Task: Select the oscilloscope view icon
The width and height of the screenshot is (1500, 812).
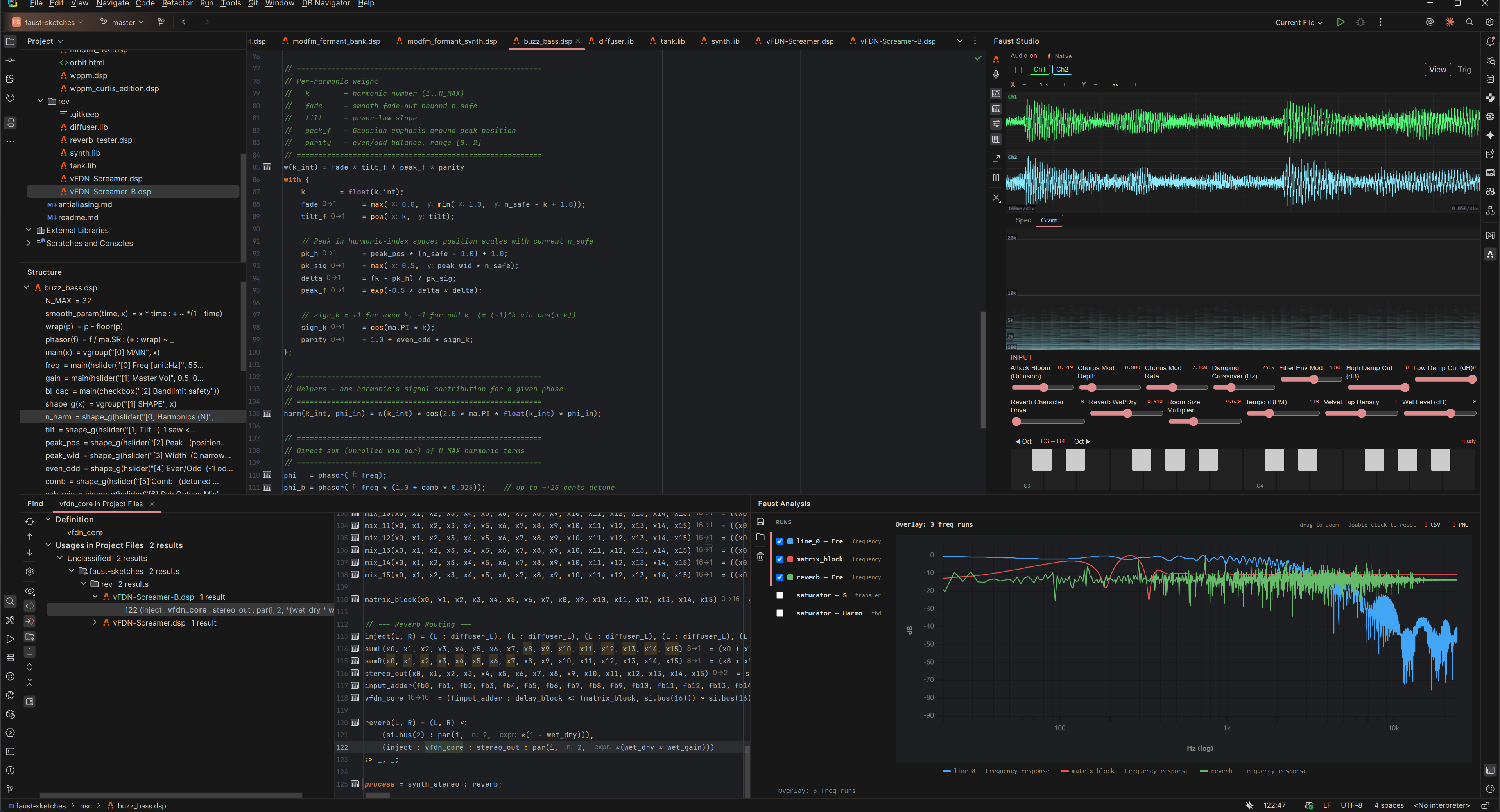Action: tap(996, 93)
